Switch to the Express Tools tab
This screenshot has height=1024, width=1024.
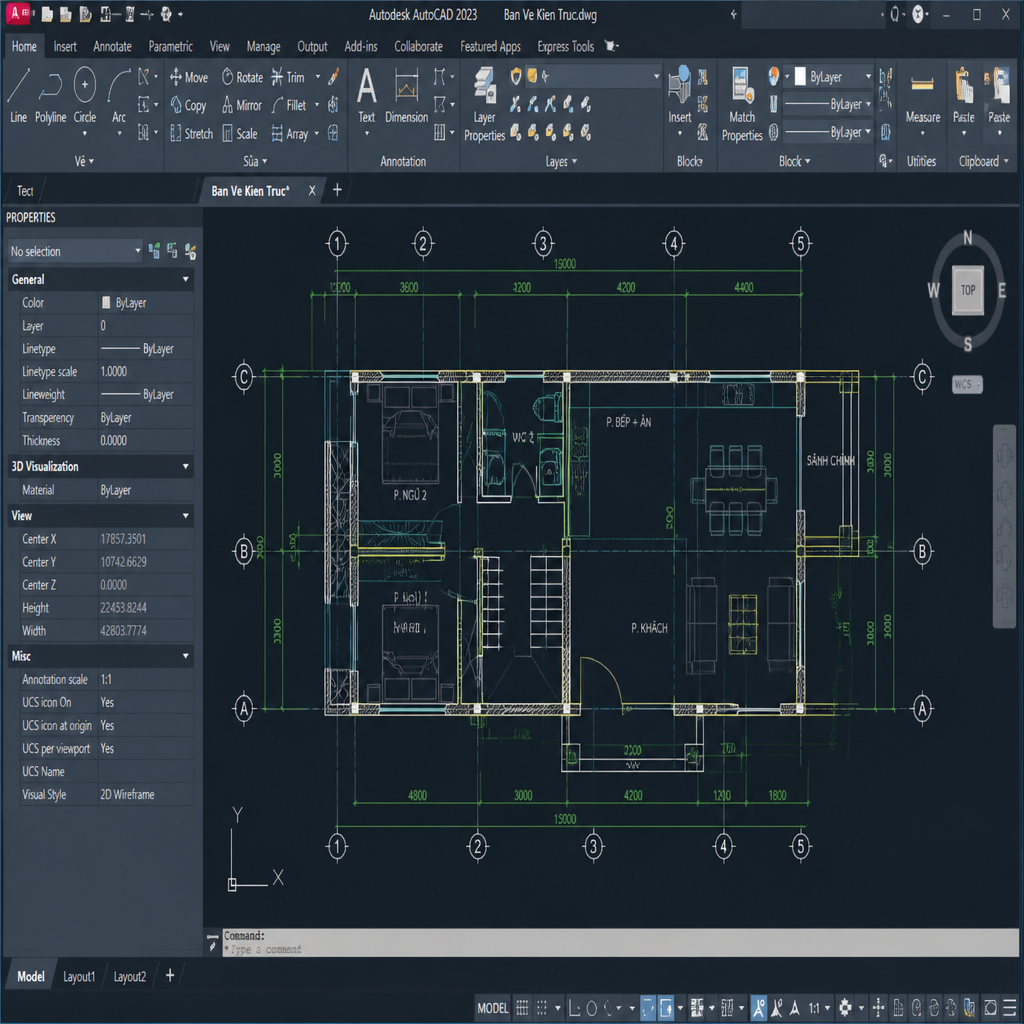[566, 46]
